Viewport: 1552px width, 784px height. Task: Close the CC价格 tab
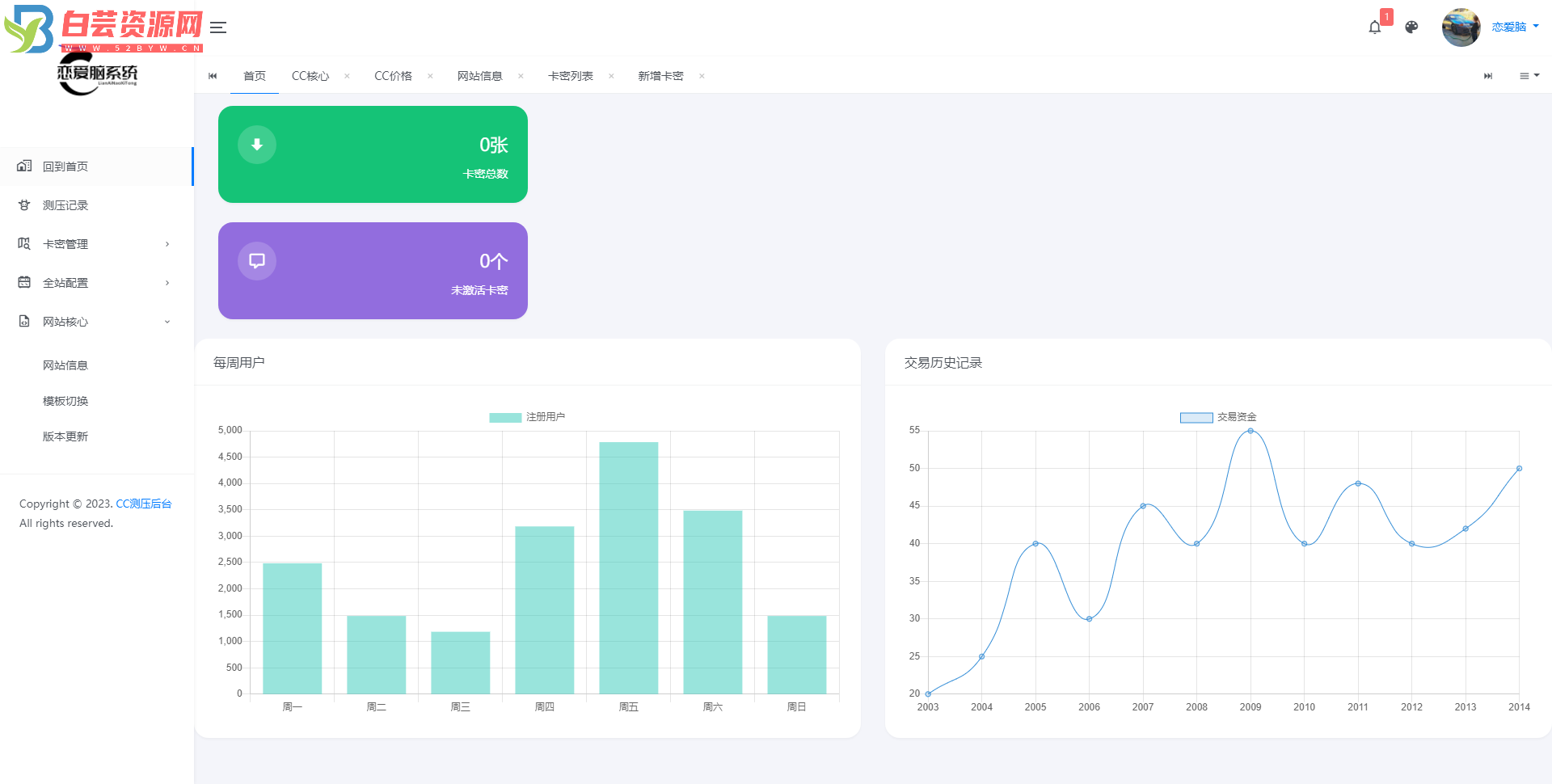(x=430, y=76)
